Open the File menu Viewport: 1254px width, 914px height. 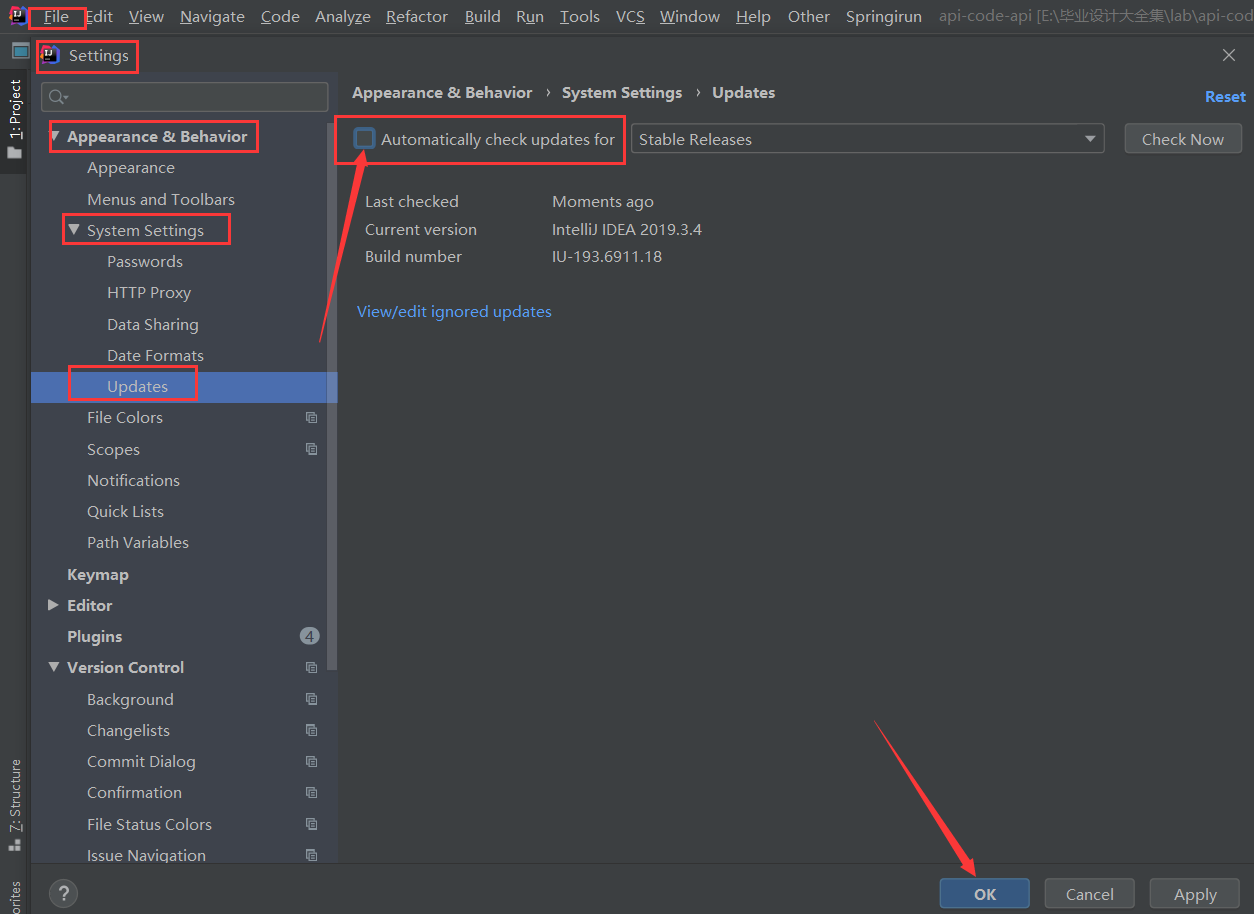tap(56, 16)
